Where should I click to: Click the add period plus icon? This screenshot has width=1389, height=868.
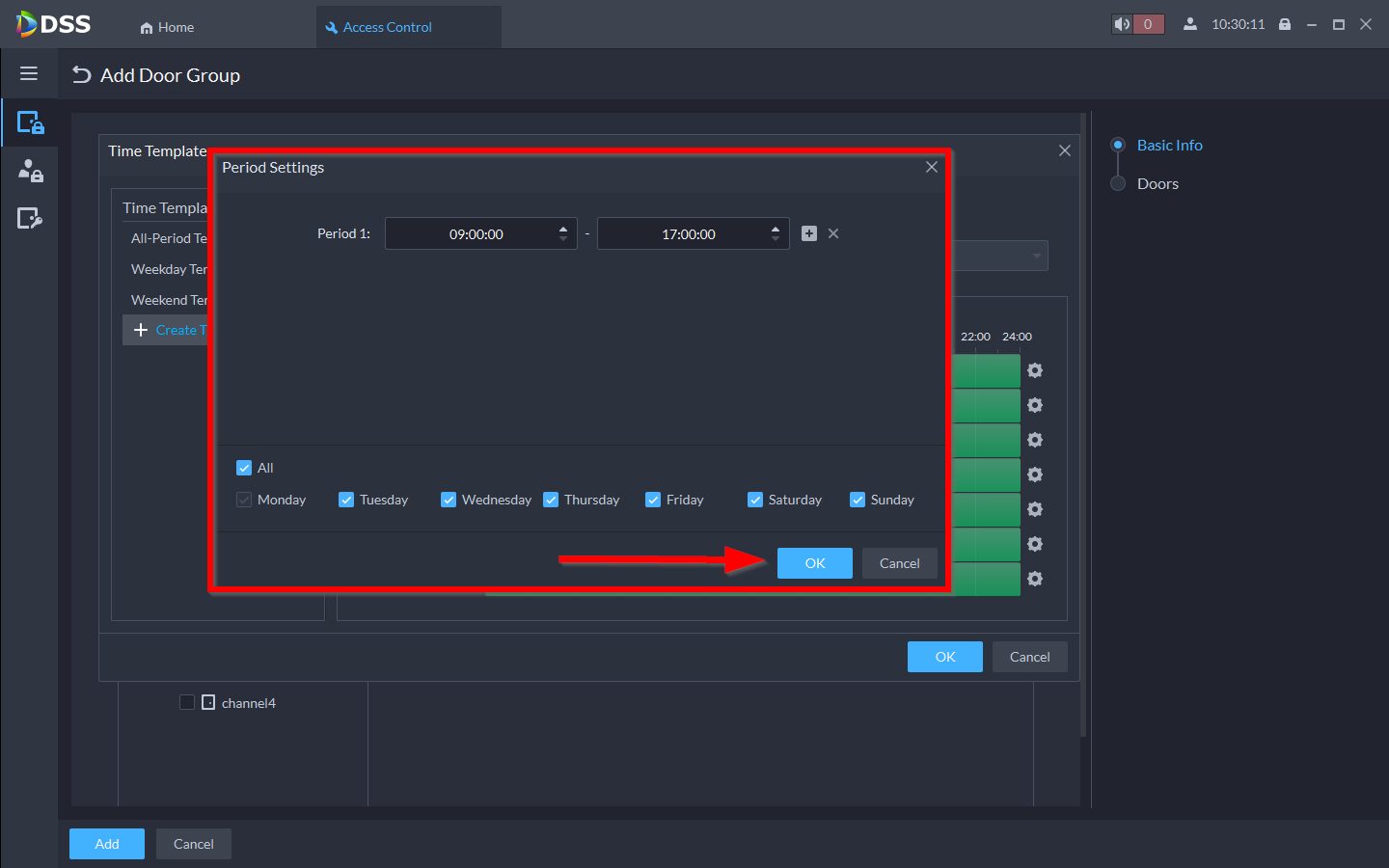(x=809, y=233)
